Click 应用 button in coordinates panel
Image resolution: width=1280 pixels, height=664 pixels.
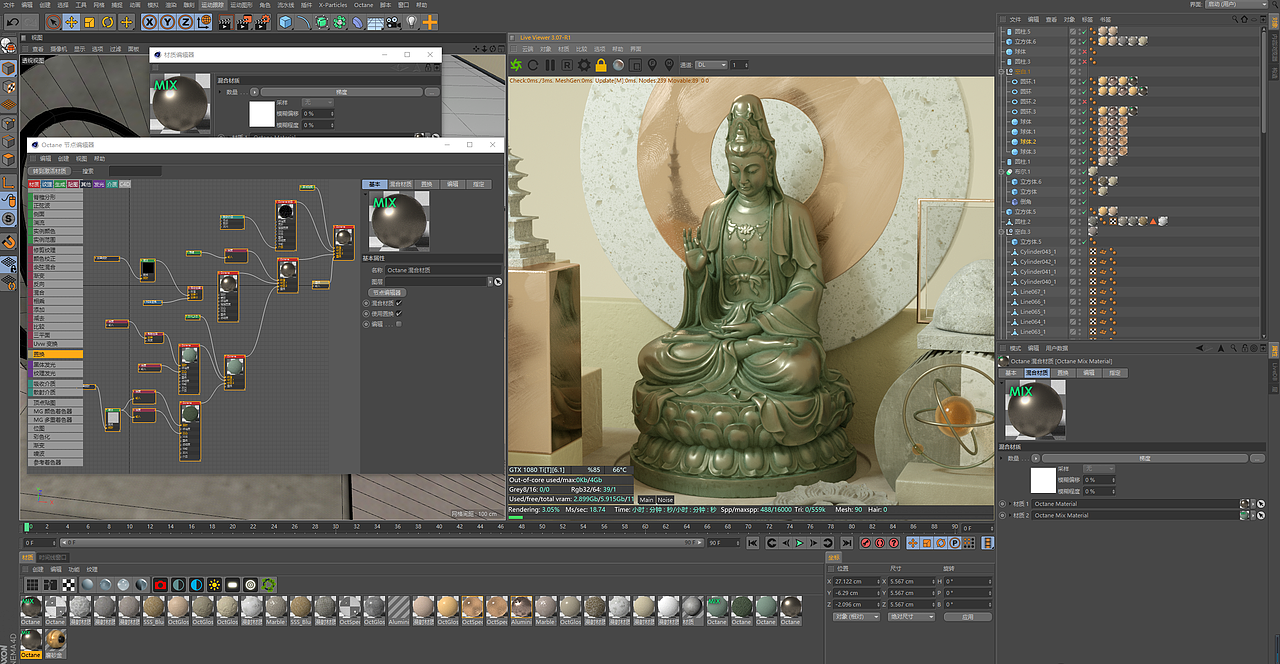click(x=968, y=617)
